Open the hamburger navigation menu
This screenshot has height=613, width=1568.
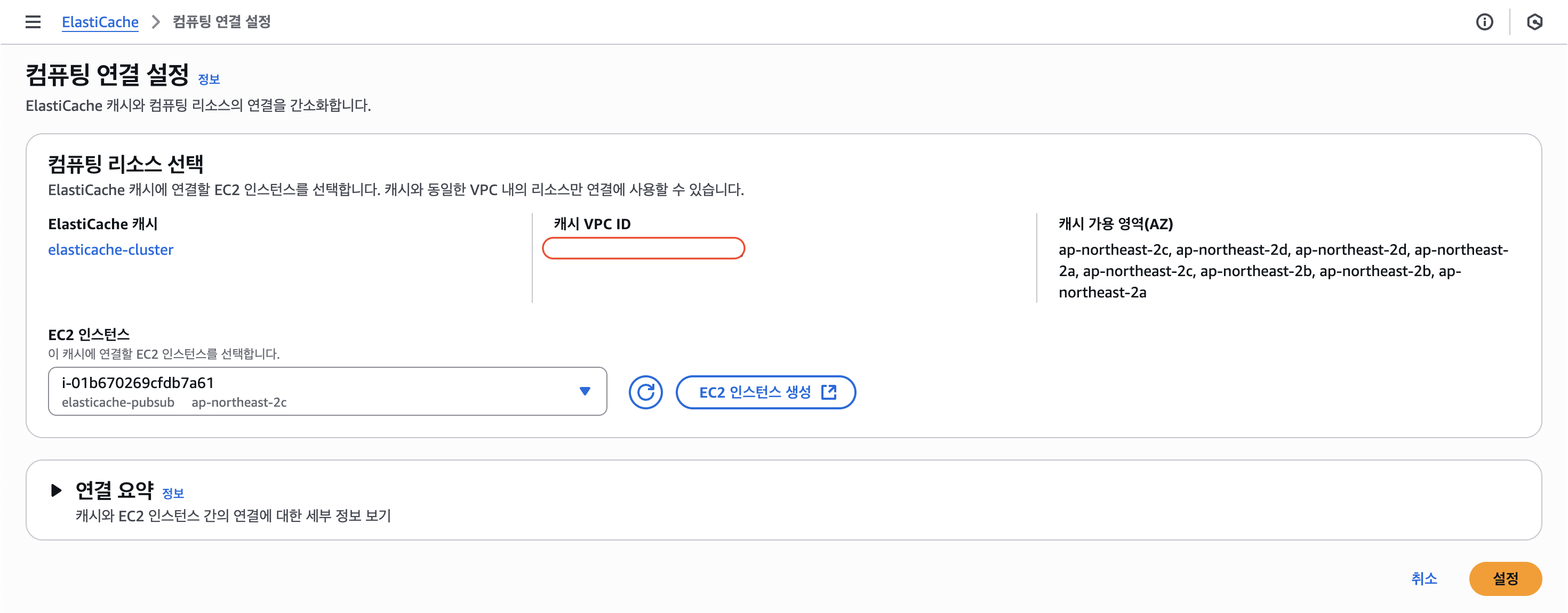(33, 22)
